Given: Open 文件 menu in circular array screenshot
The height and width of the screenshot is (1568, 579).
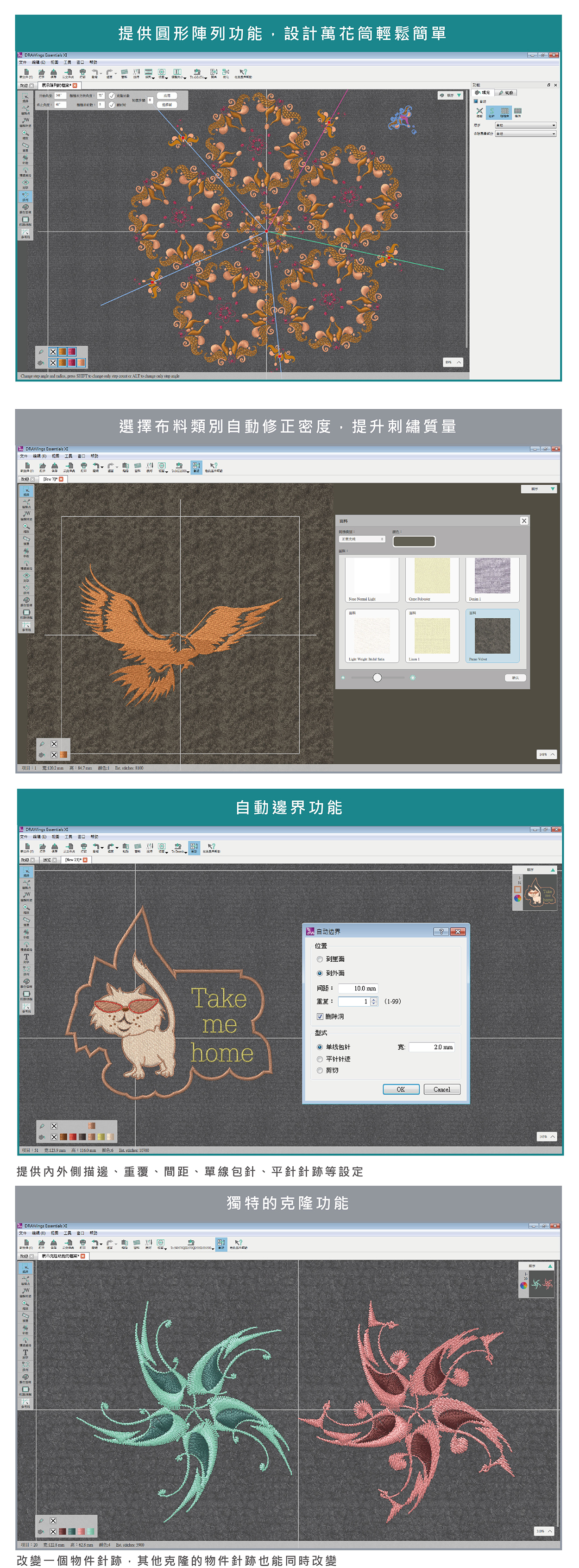Looking at the screenshot, I should pyautogui.click(x=23, y=62).
